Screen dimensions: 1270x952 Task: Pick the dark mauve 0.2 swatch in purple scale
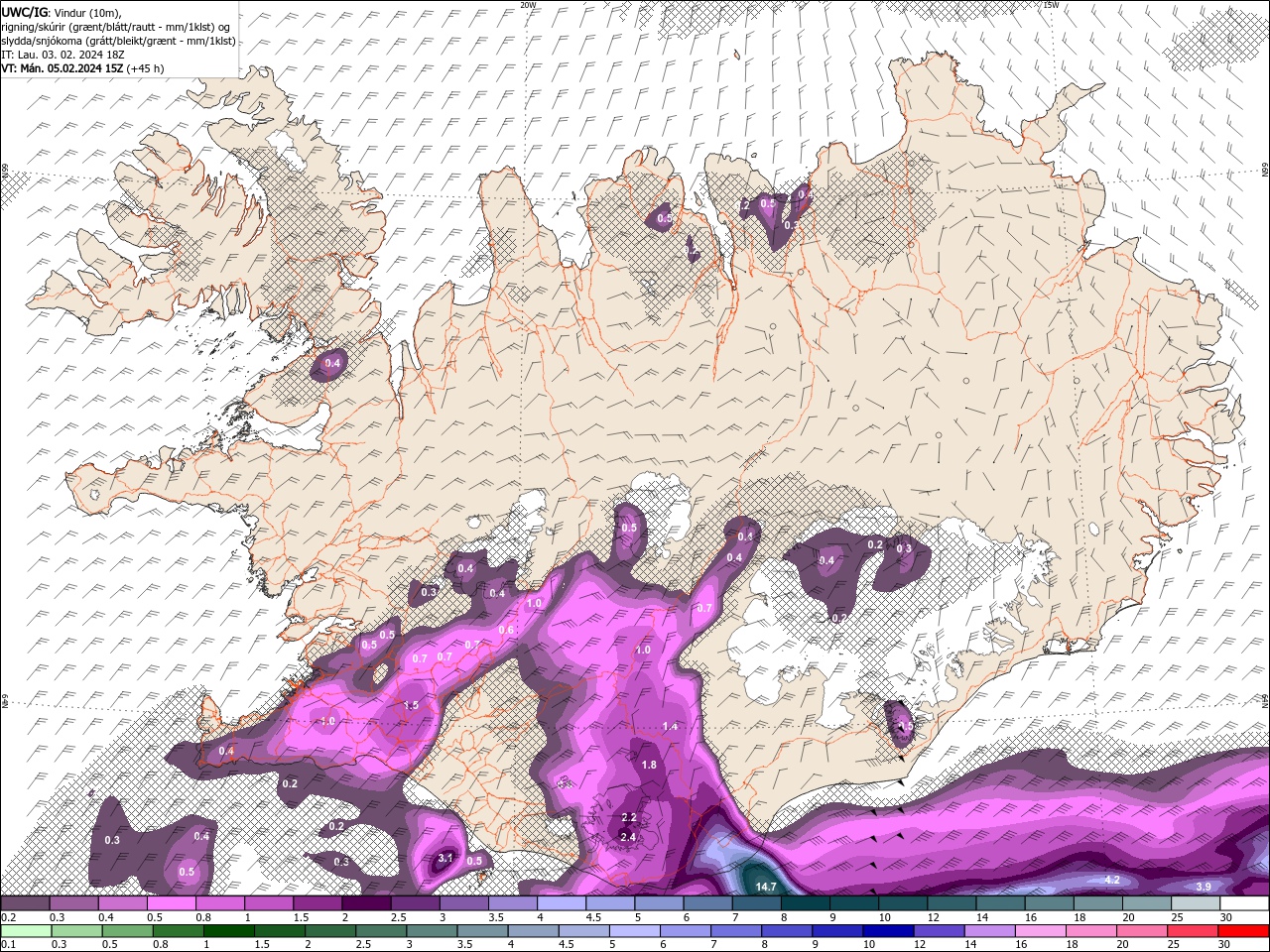[x=25, y=903]
